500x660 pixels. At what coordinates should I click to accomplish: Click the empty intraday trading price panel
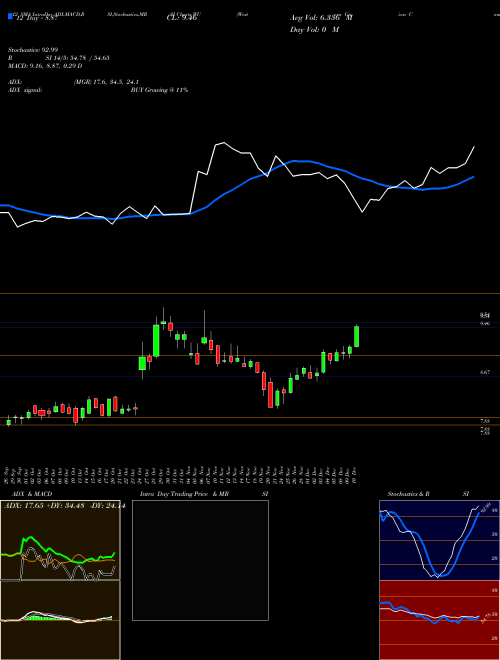tap(200, 560)
